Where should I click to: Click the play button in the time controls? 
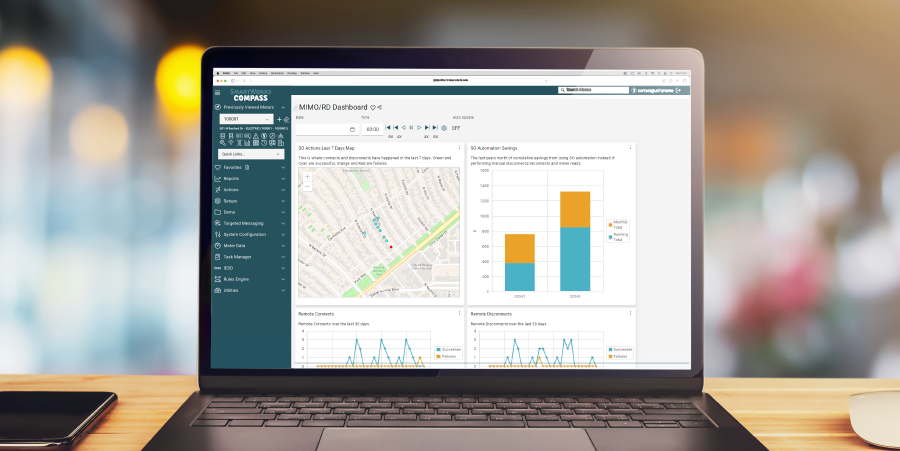coord(419,128)
